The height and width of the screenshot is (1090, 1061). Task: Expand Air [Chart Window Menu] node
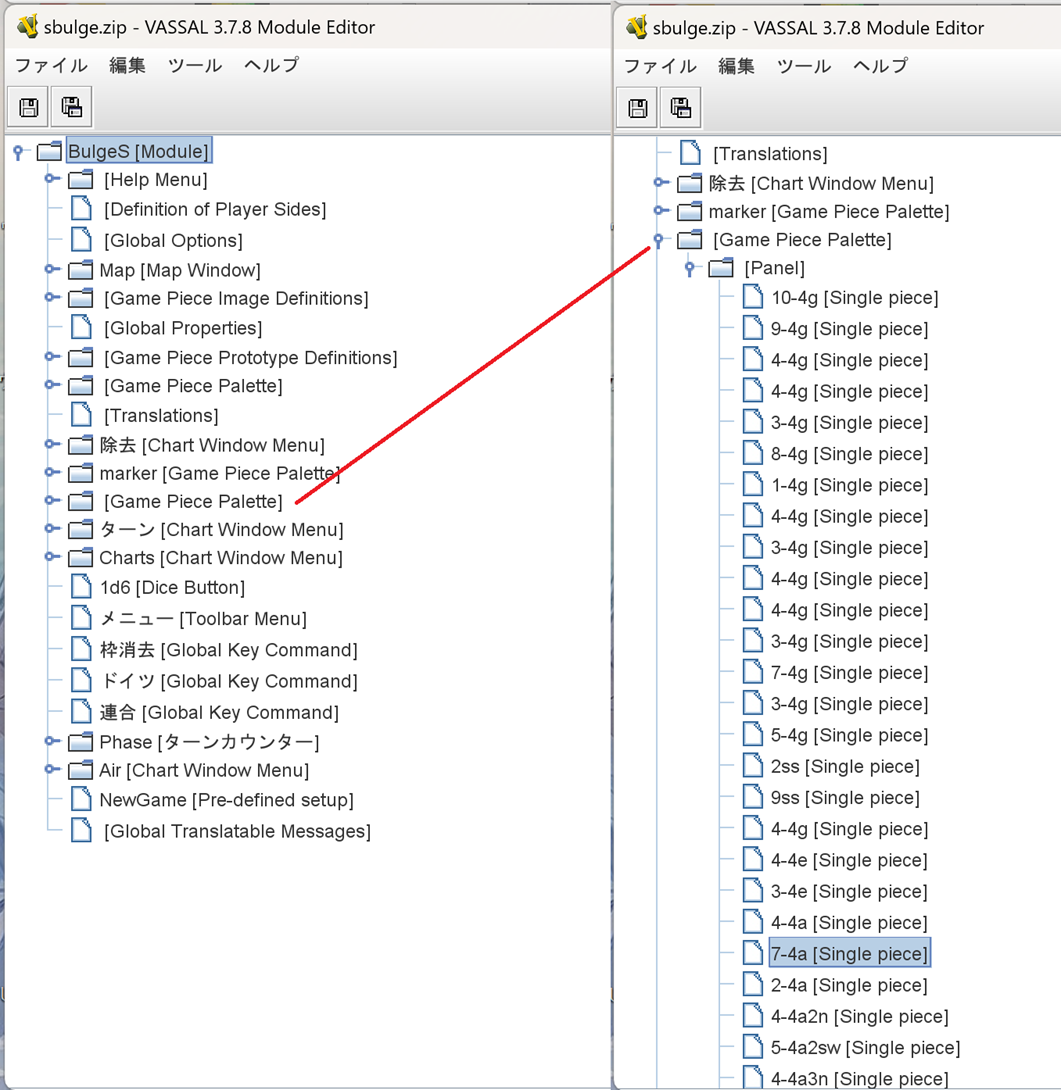(x=51, y=770)
